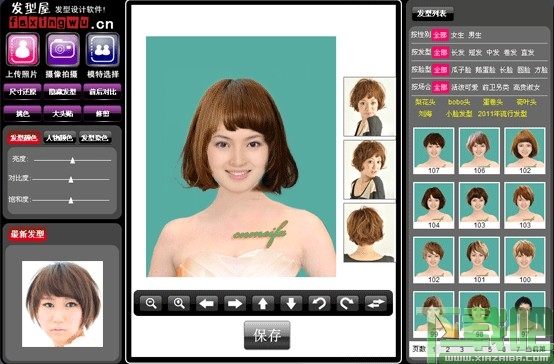Click the 亮度 brightness slider handle
The width and height of the screenshot is (554, 364).
72,160
